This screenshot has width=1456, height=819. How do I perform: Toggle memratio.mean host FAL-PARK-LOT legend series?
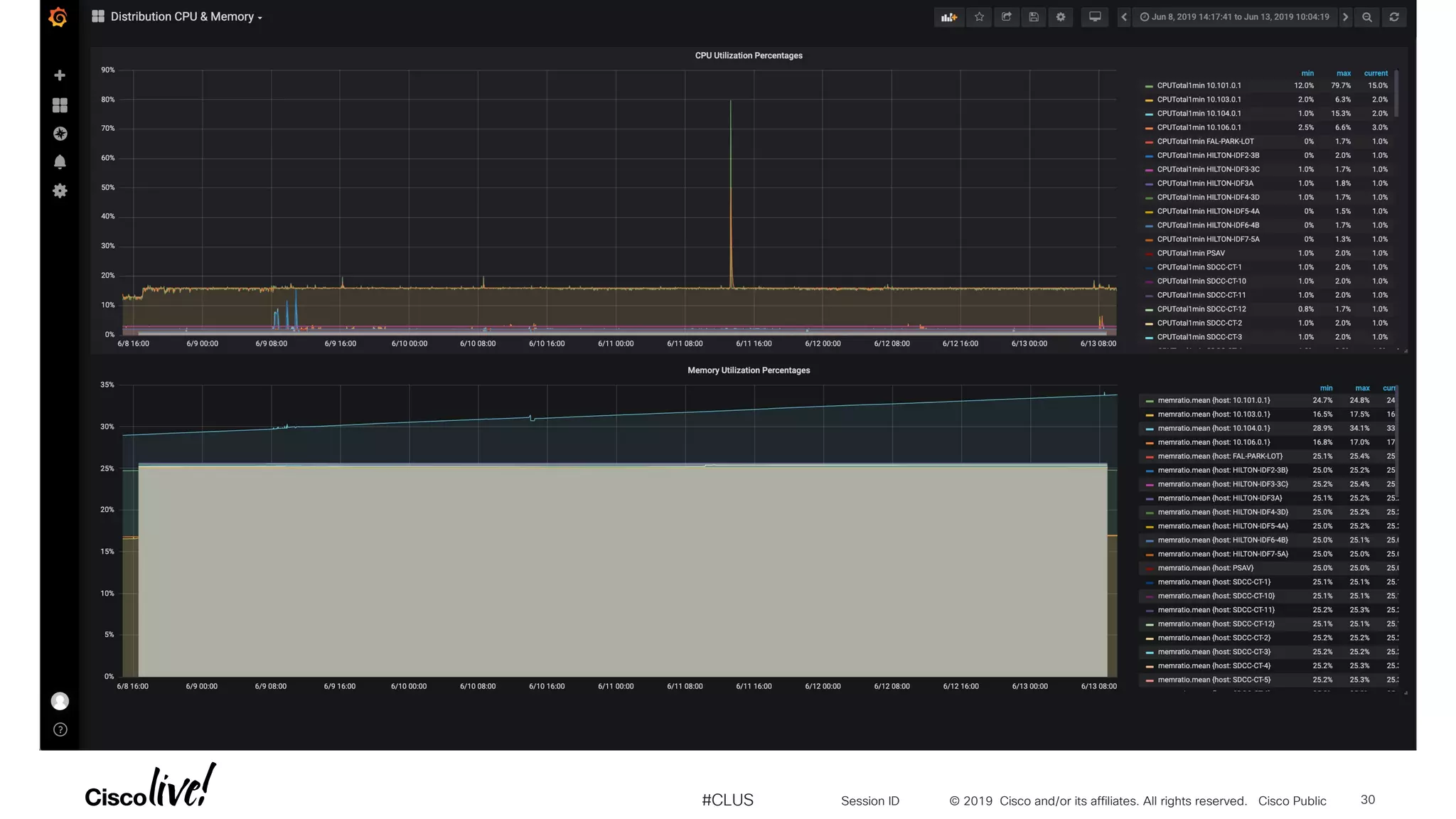pyautogui.click(x=1220, y=456)
